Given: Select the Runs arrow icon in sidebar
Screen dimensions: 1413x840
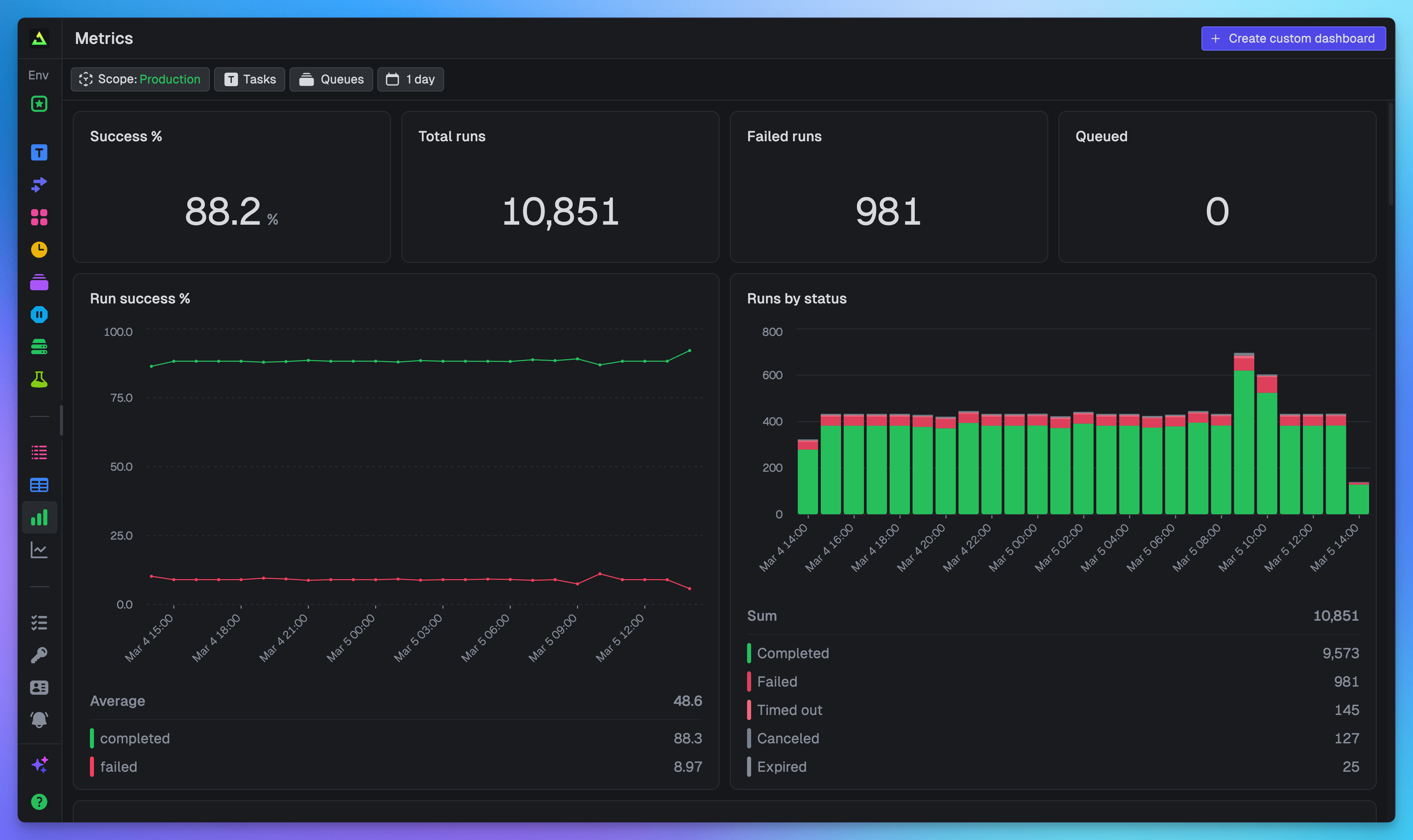Looking at the screenshot, I should tap(39, 184).
